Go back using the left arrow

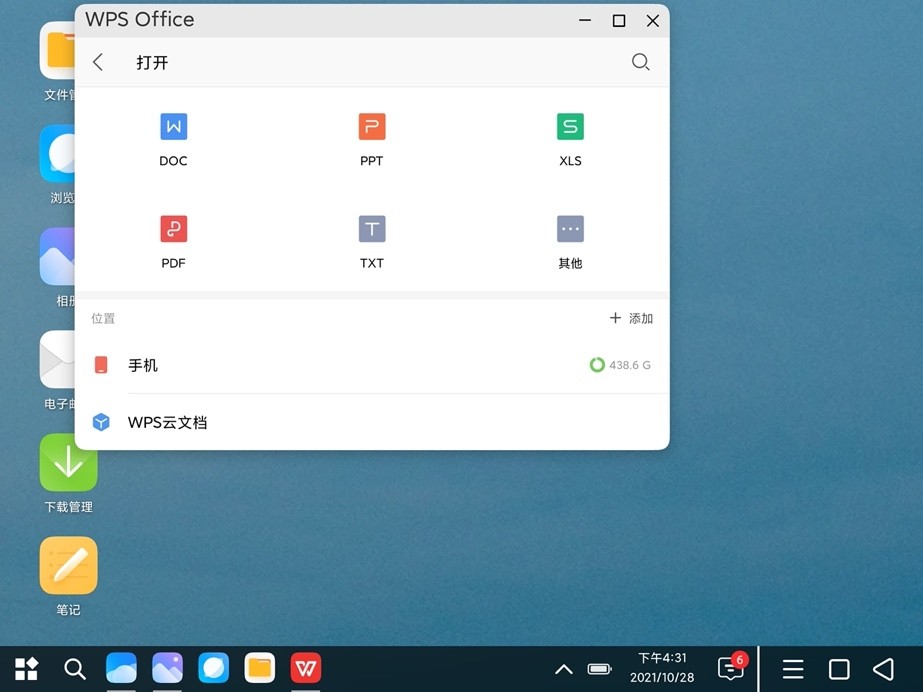click(x=98, y=62)
